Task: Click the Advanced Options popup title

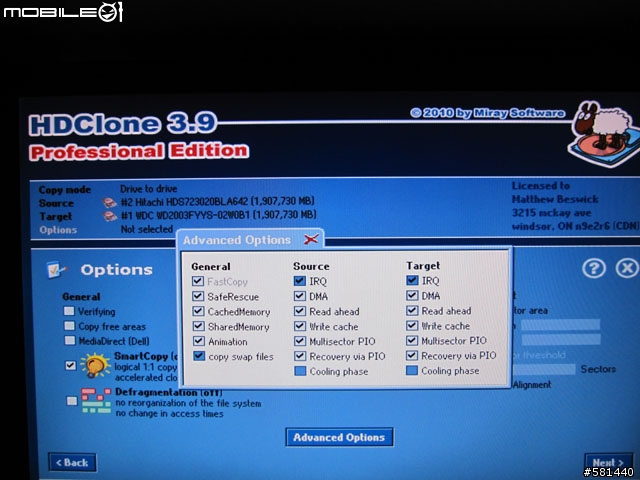Action: point(237,240)
